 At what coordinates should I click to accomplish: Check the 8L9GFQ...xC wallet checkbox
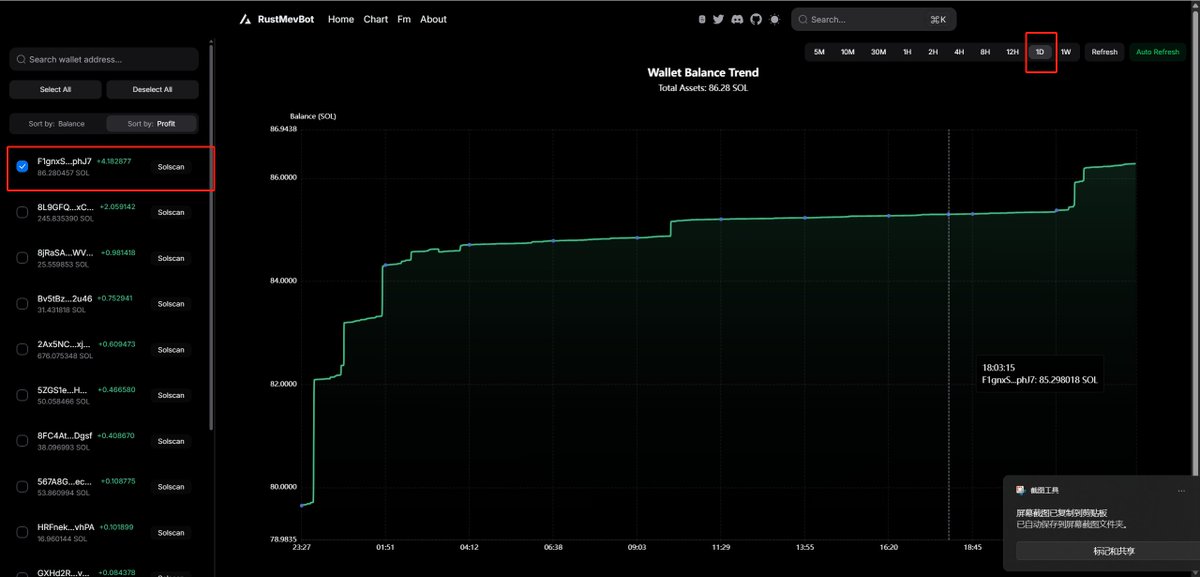click(22, 212)
